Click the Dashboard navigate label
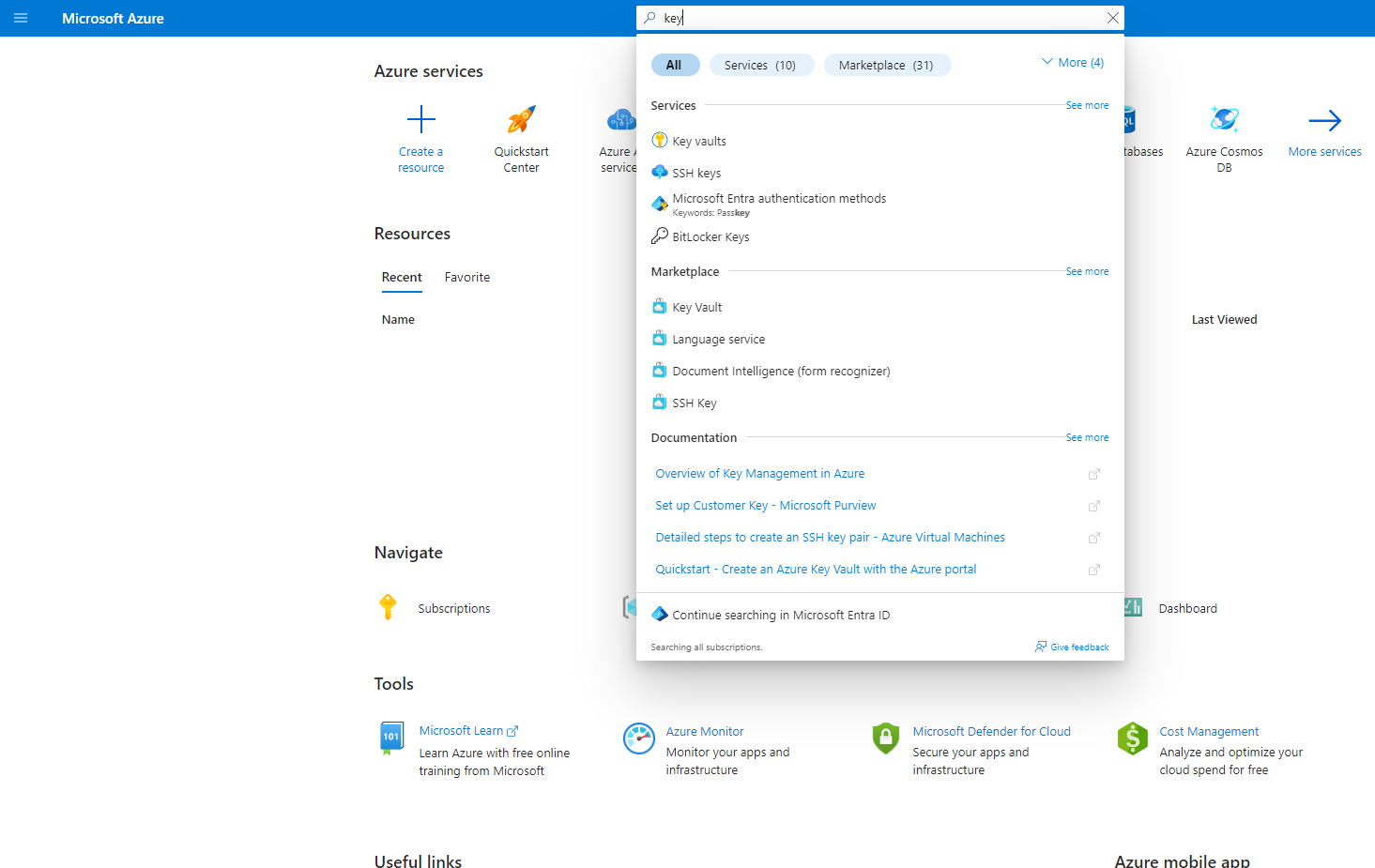The width and height of the screenshot is (1375, 868). [x=1187, y=609]
